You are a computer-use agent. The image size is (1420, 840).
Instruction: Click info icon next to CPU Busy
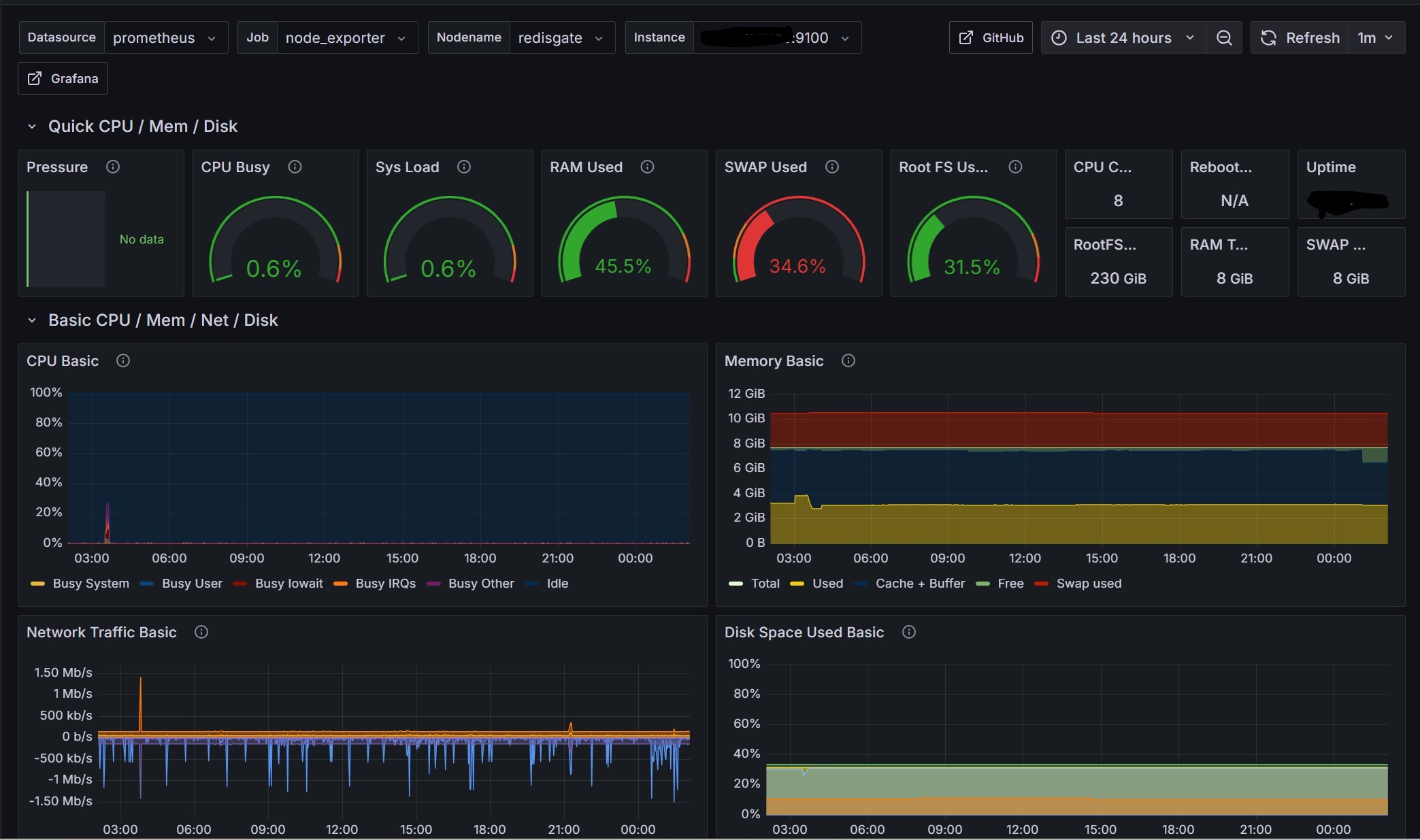[295, 167]
